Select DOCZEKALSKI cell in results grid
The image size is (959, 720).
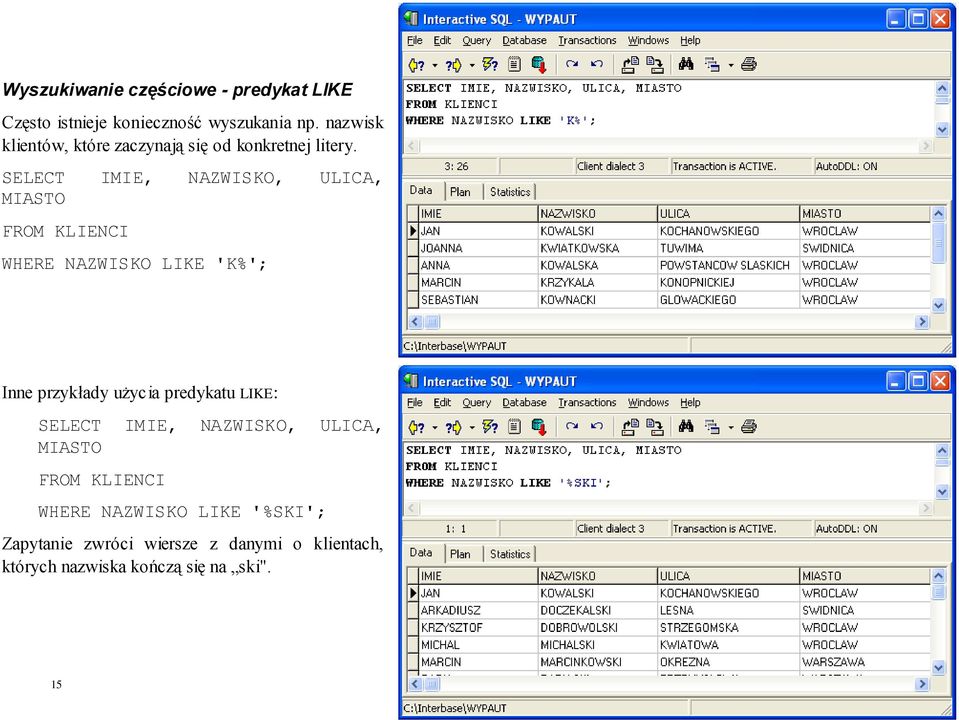coord(598,611)
